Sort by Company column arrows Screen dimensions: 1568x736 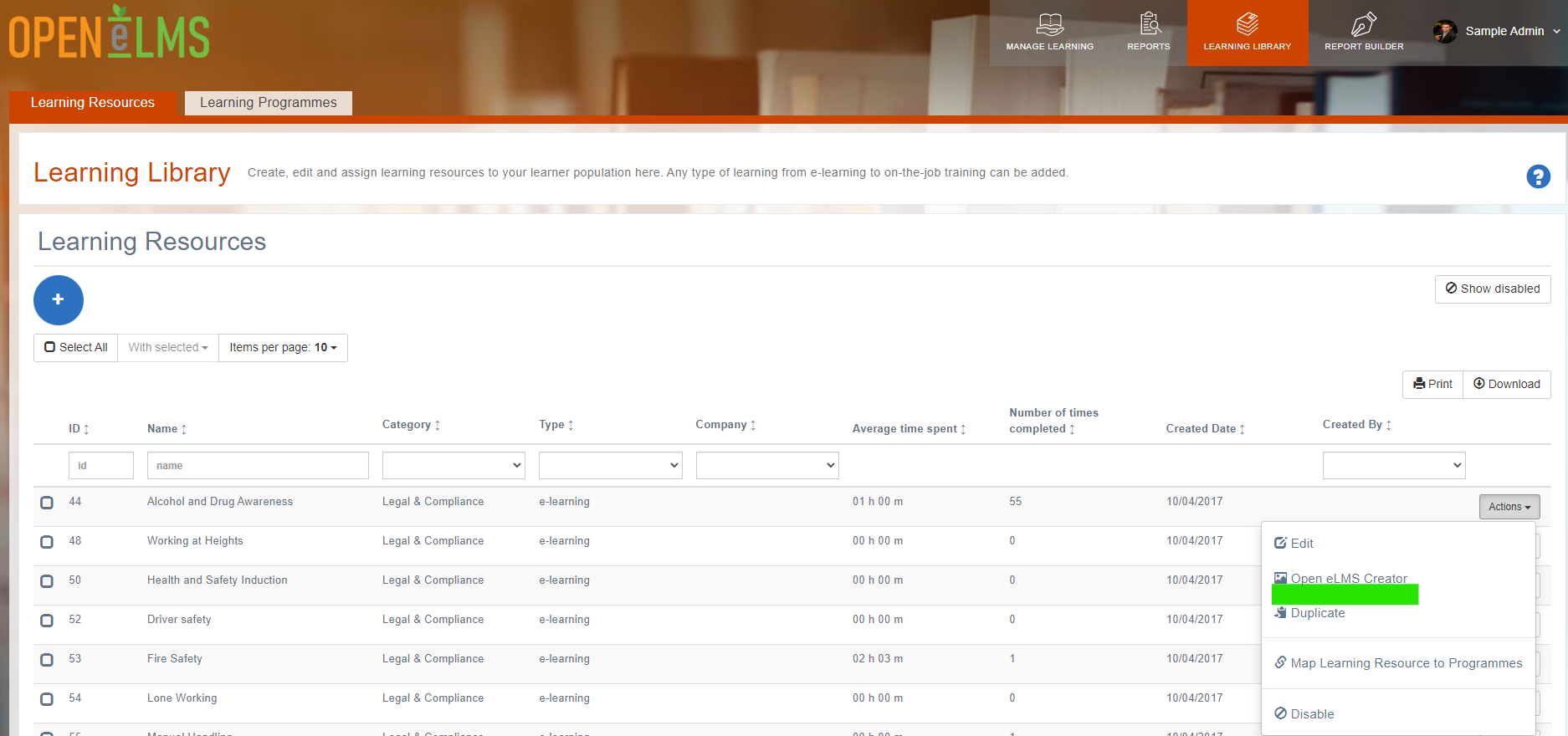753,425
